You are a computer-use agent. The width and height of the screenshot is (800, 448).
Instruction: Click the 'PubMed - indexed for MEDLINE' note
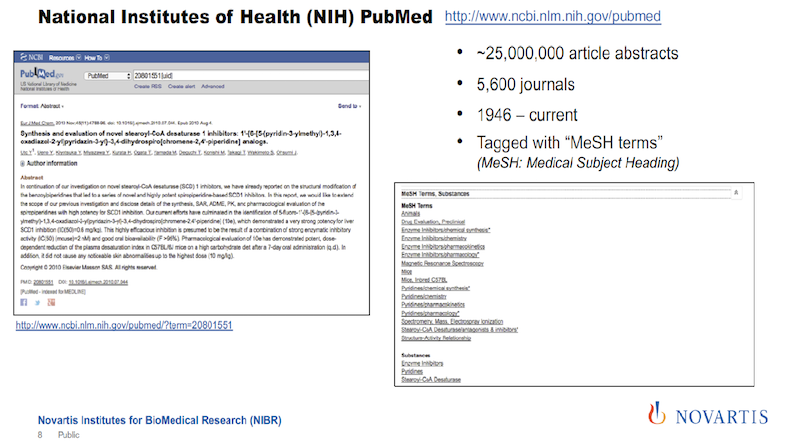point(53,292)
